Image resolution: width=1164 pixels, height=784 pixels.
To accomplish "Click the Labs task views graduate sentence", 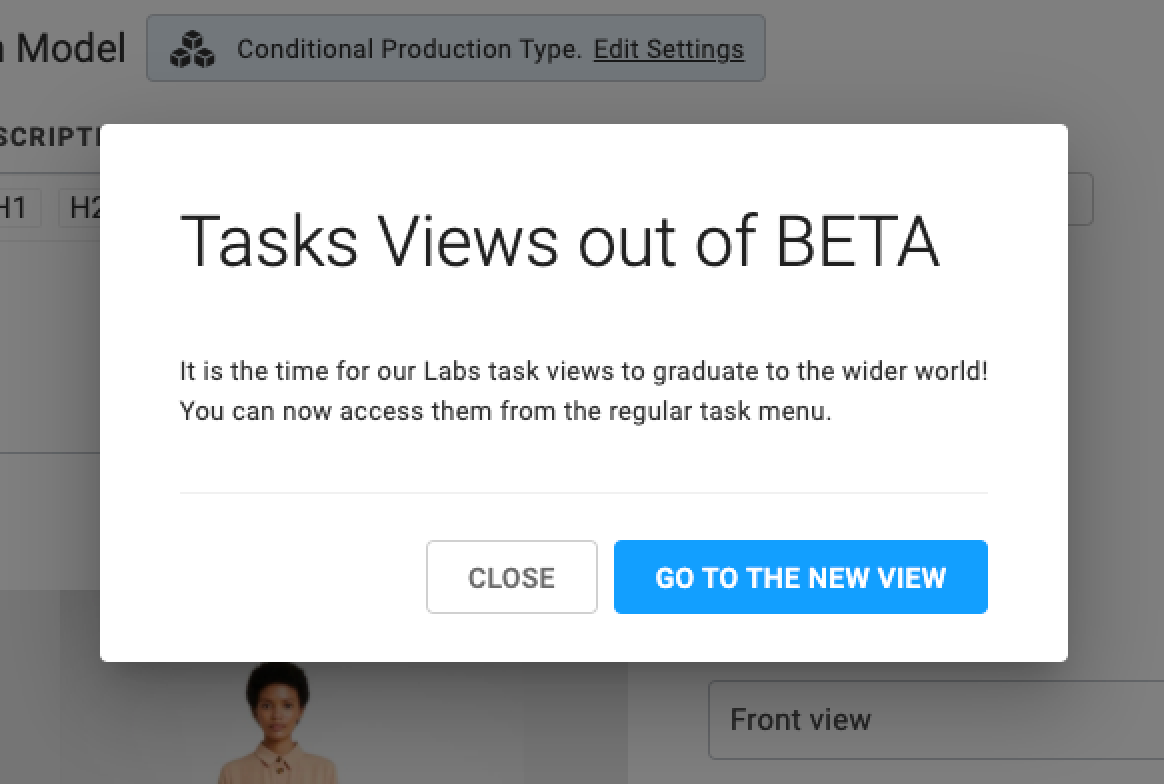I will [x=583, y=370].
